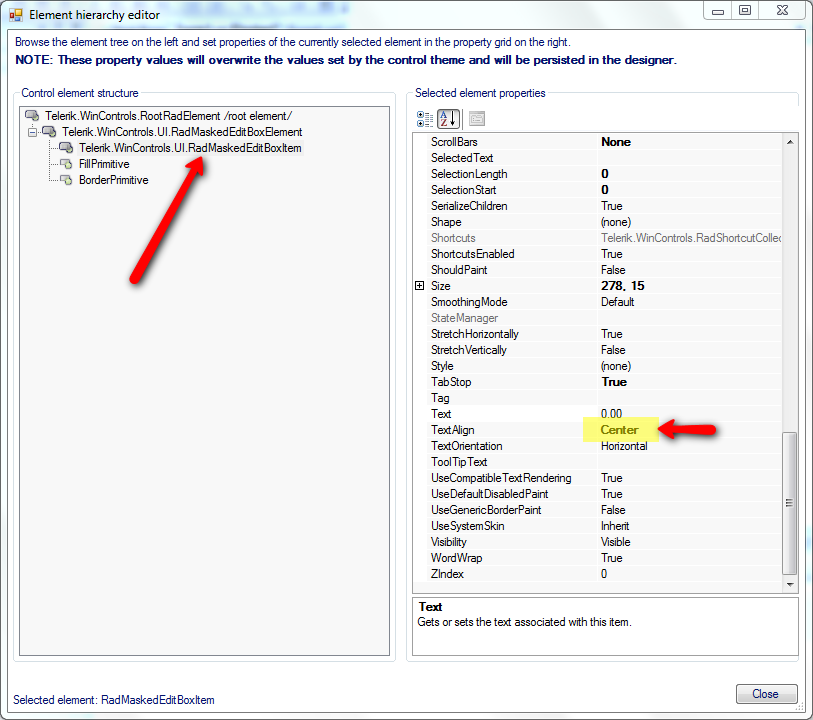Select the WordWrap property label
The height and width of the screenshot is (720, 813).
pyautogui.click(x=456, y=558)
